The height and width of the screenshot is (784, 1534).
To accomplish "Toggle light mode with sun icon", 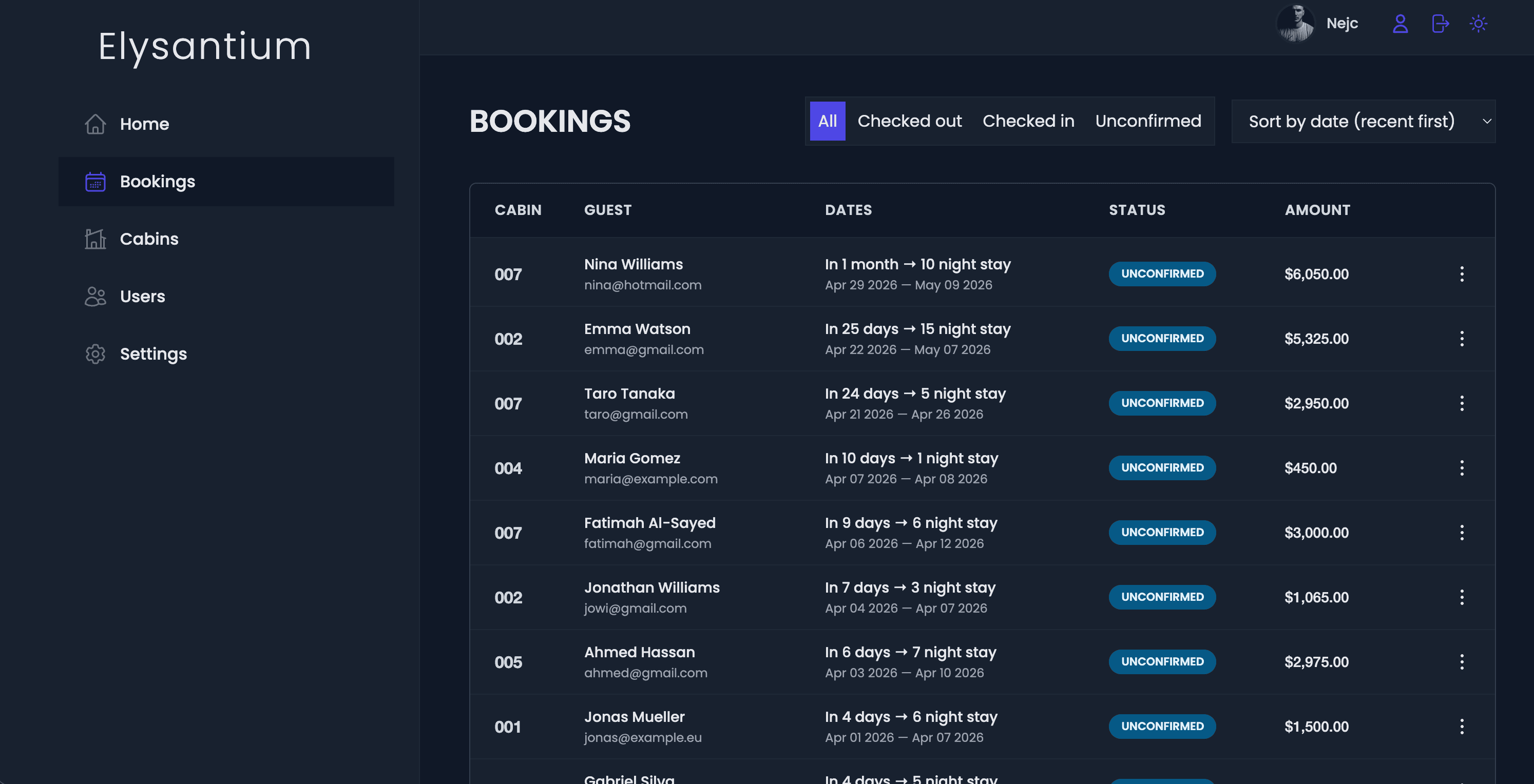I will 1478,24.
